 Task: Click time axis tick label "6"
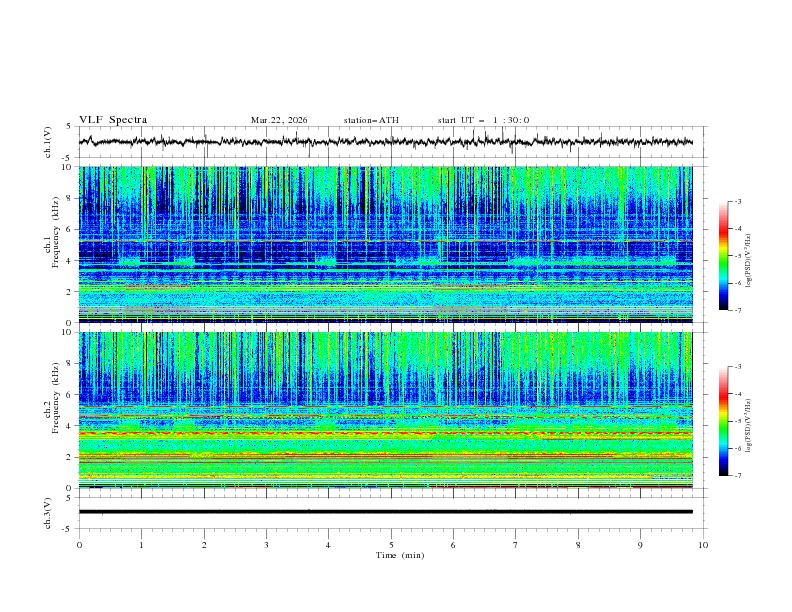pos(453,545)
